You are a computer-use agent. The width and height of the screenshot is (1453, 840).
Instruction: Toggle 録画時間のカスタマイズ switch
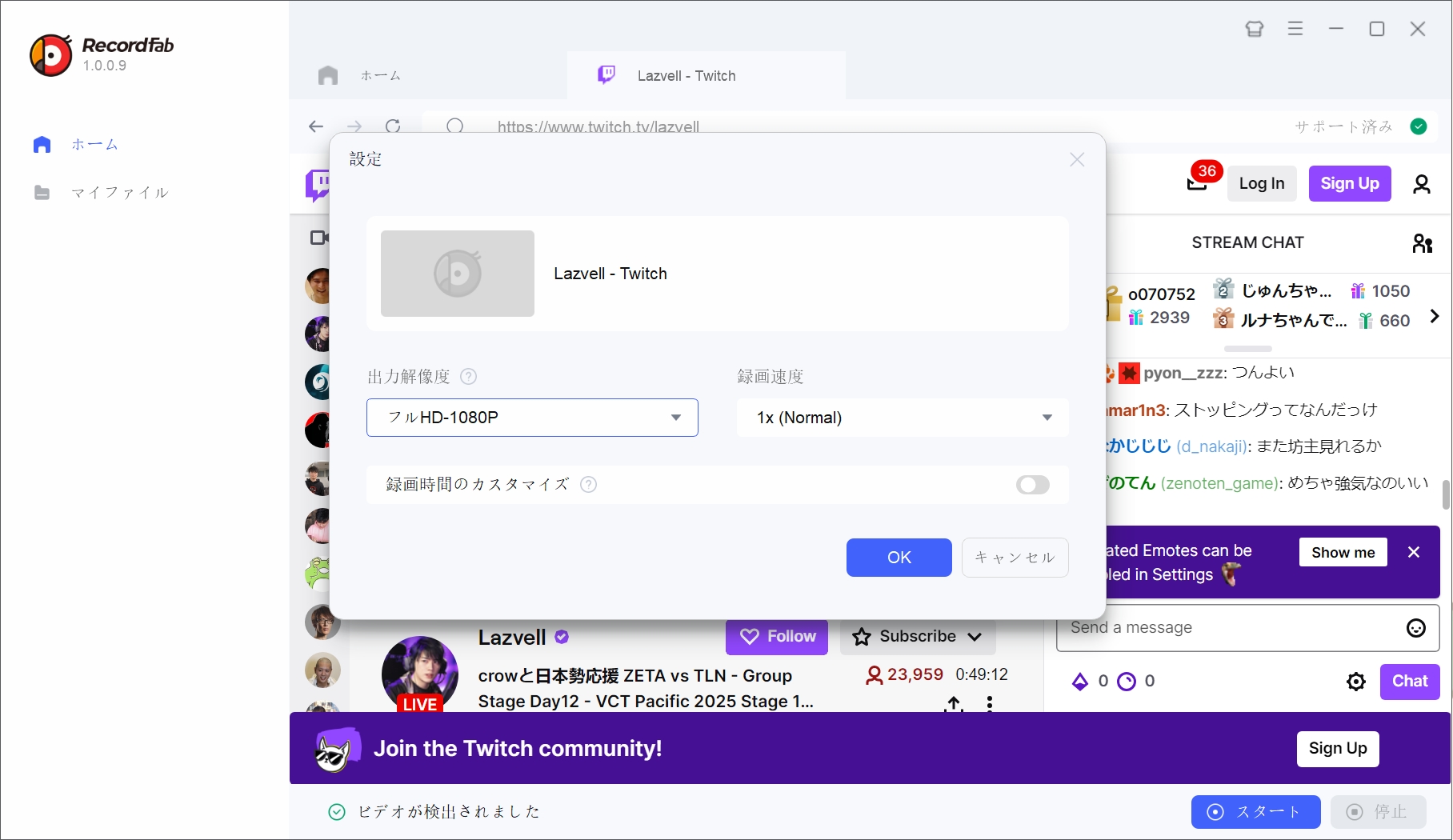tap(1033, 485)
